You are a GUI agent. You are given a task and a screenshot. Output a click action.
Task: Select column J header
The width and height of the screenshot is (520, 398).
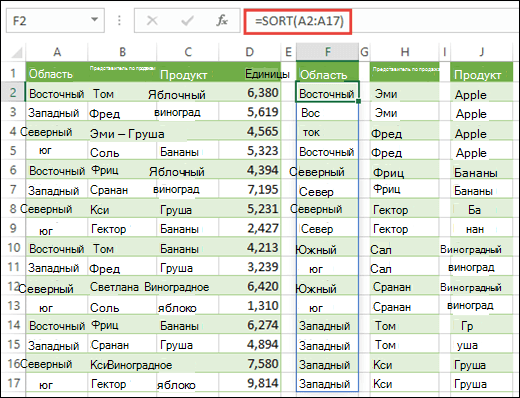[482, 52]
